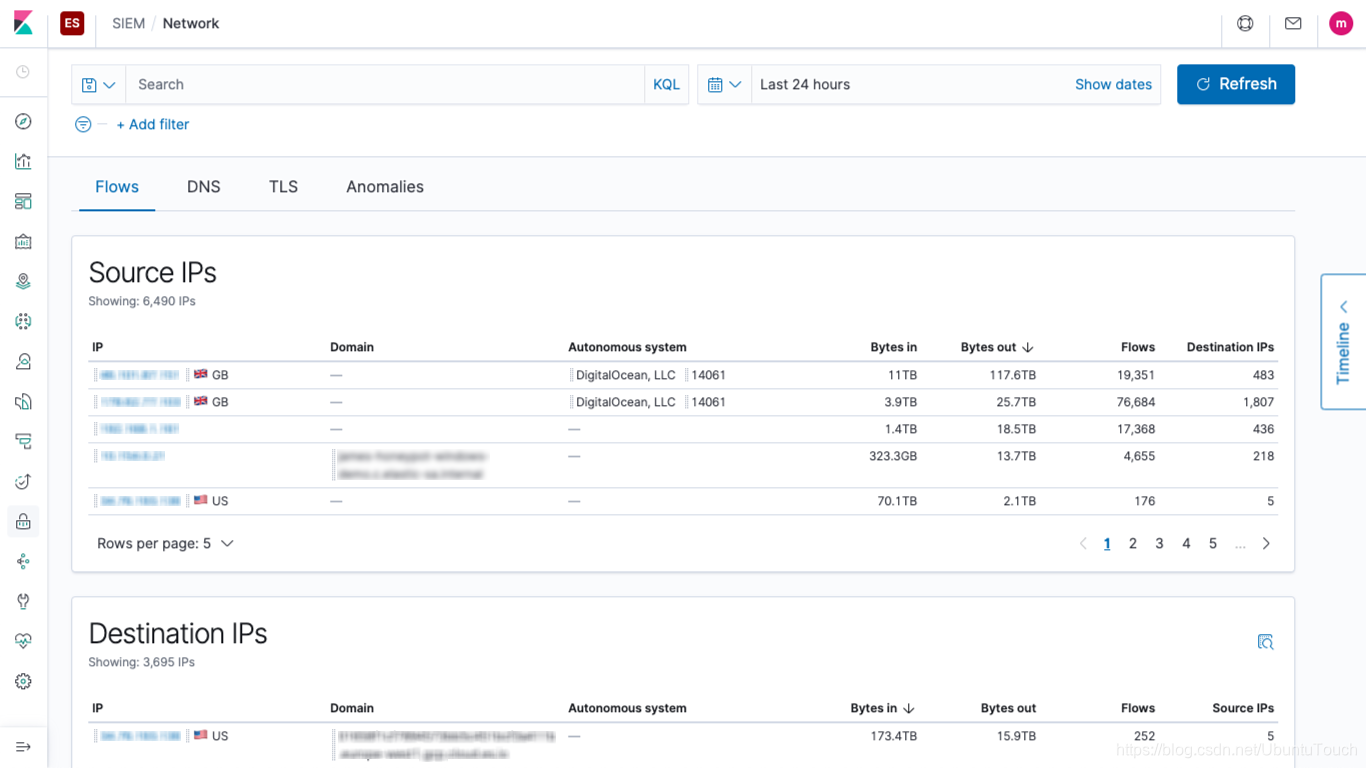
Task: Select the SIEM lock icon in sidebar
Action: click(x=23, y=521)
